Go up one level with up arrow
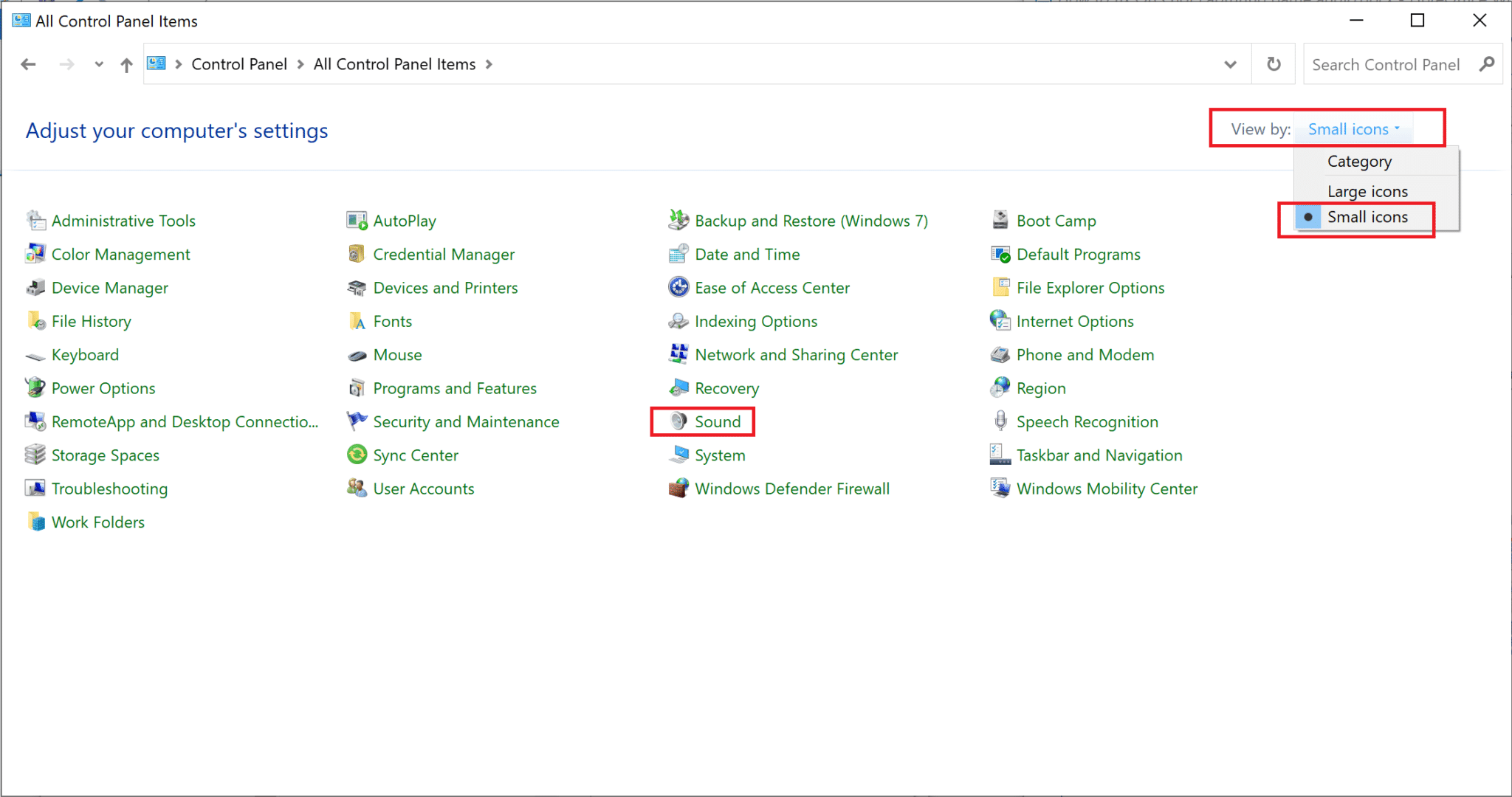 click(126, 65)
